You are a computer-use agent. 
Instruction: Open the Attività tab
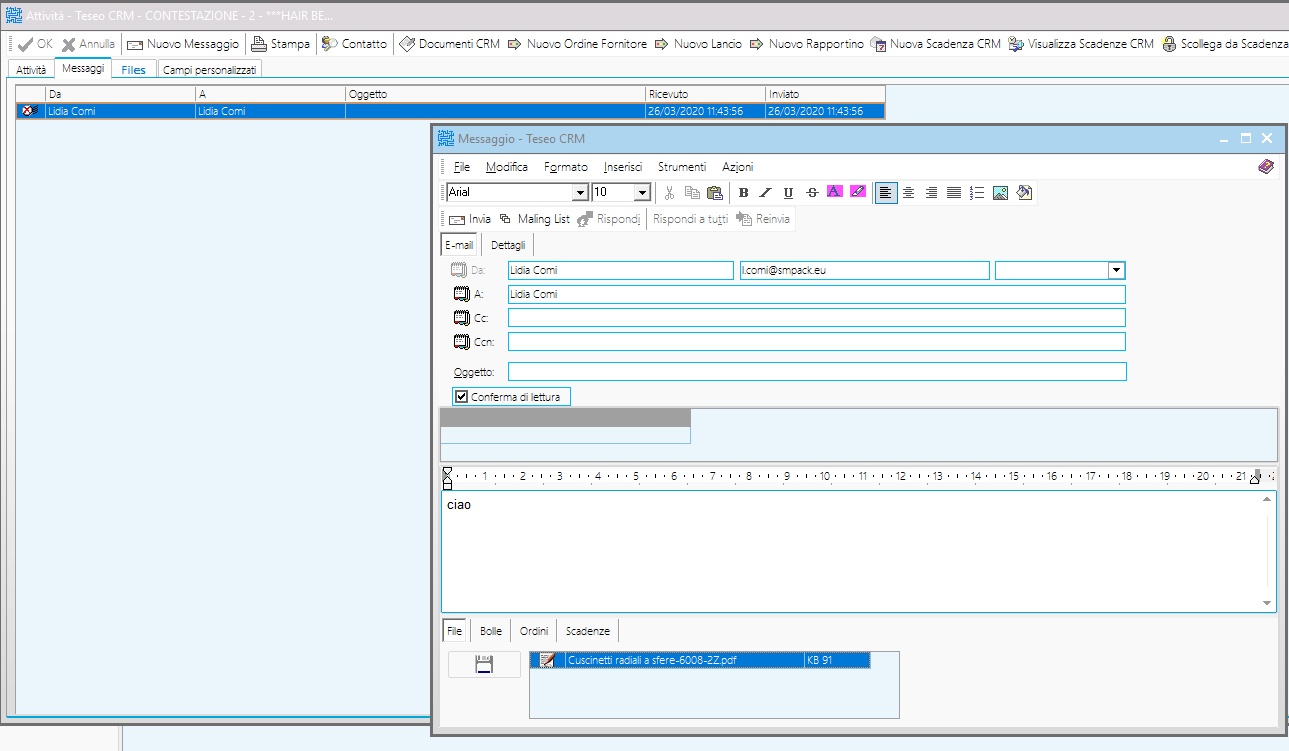click(x=31, y=69)
